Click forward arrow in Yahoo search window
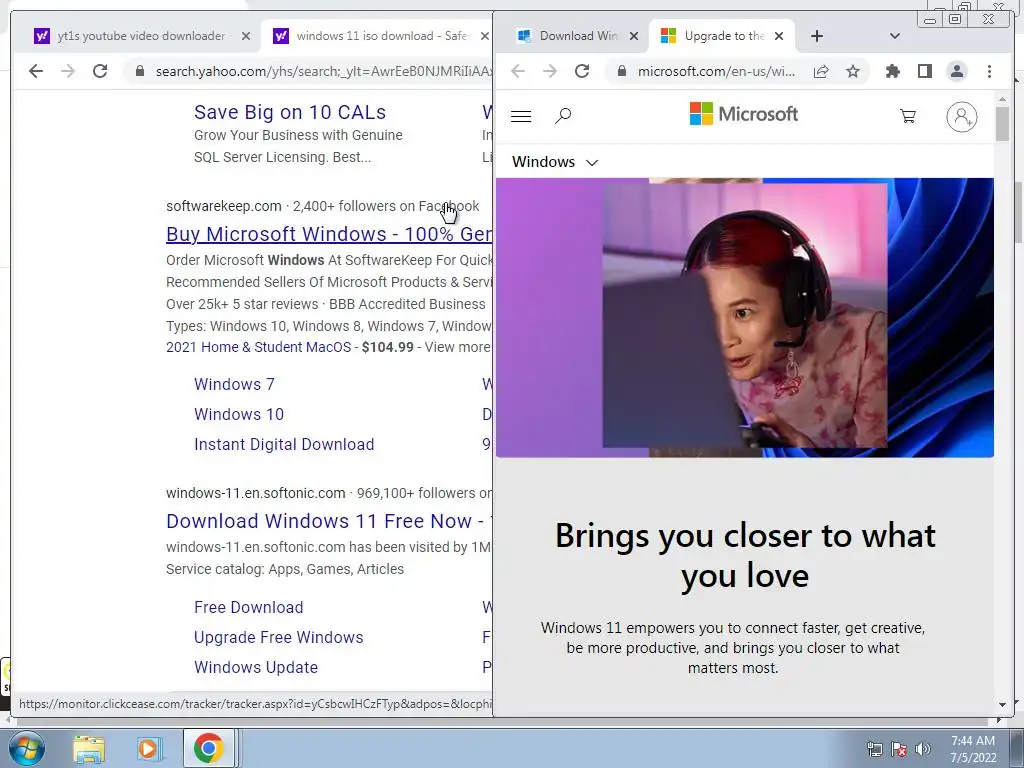The width and height of the screenshot is (1024, 768). coord(68,71)
